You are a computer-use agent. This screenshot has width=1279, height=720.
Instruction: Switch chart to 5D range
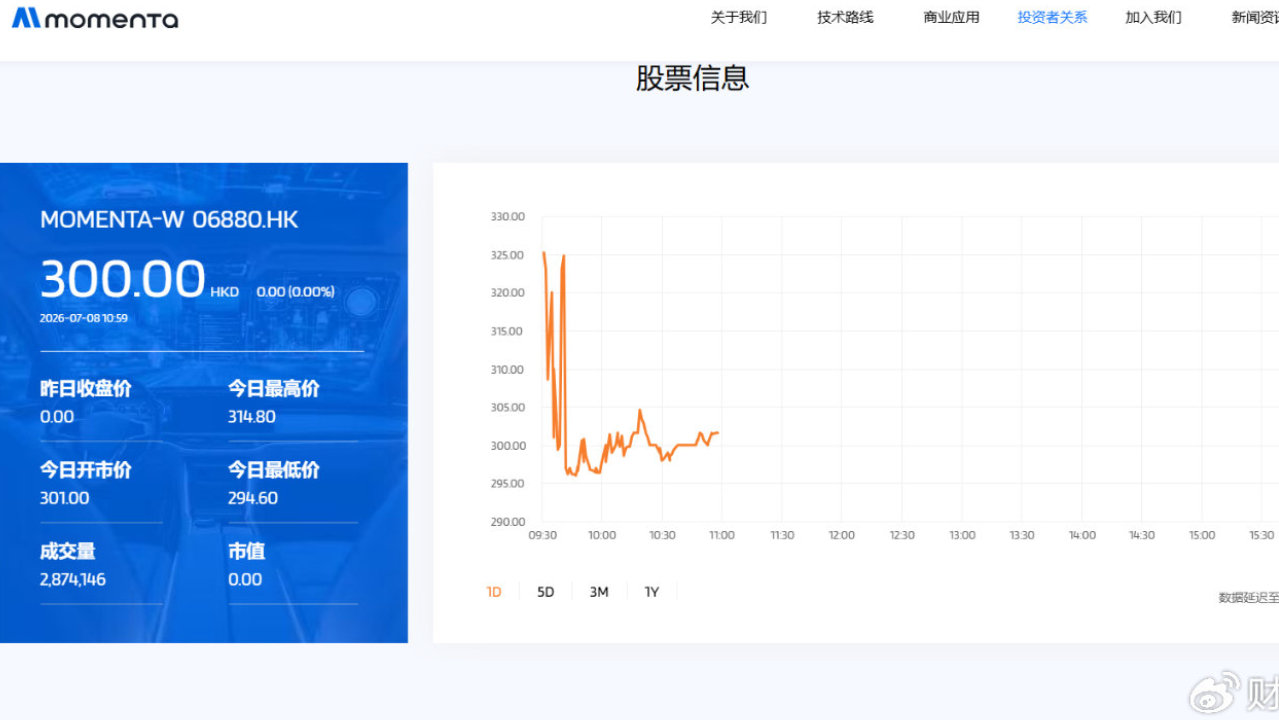(x=545, y=592)
